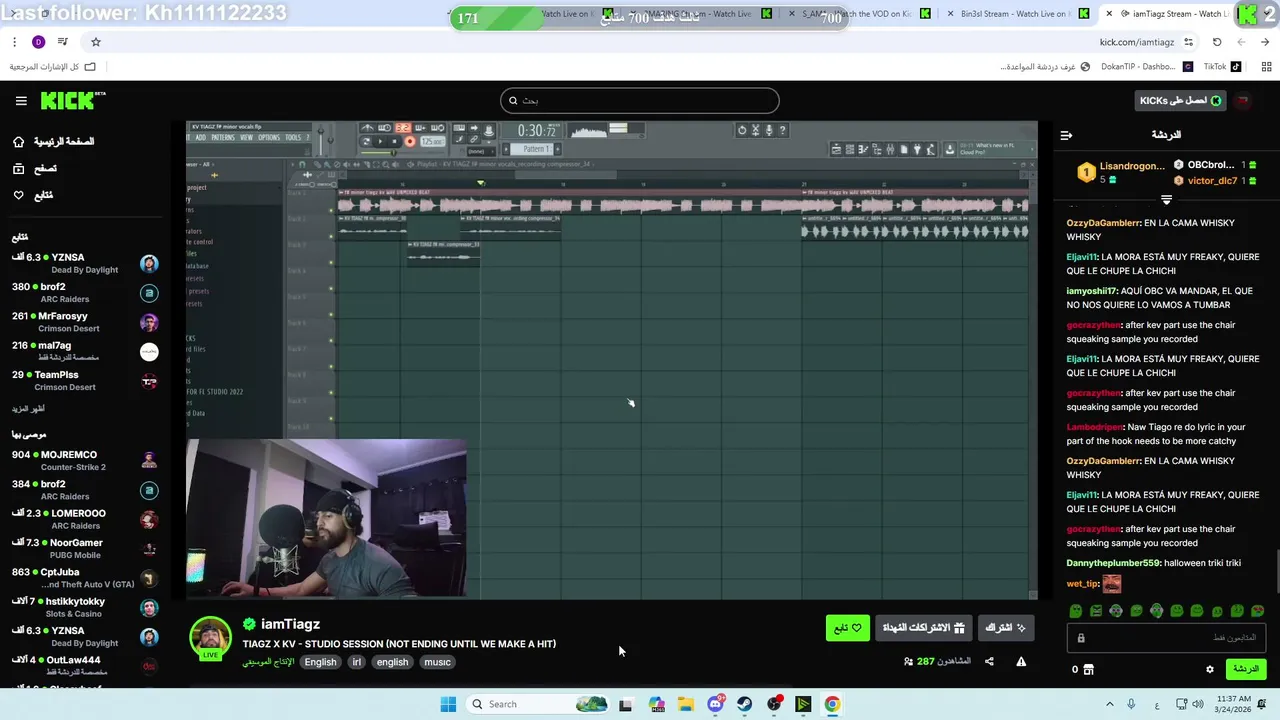
Task: Open the Kick home page link
Action: 55,142
